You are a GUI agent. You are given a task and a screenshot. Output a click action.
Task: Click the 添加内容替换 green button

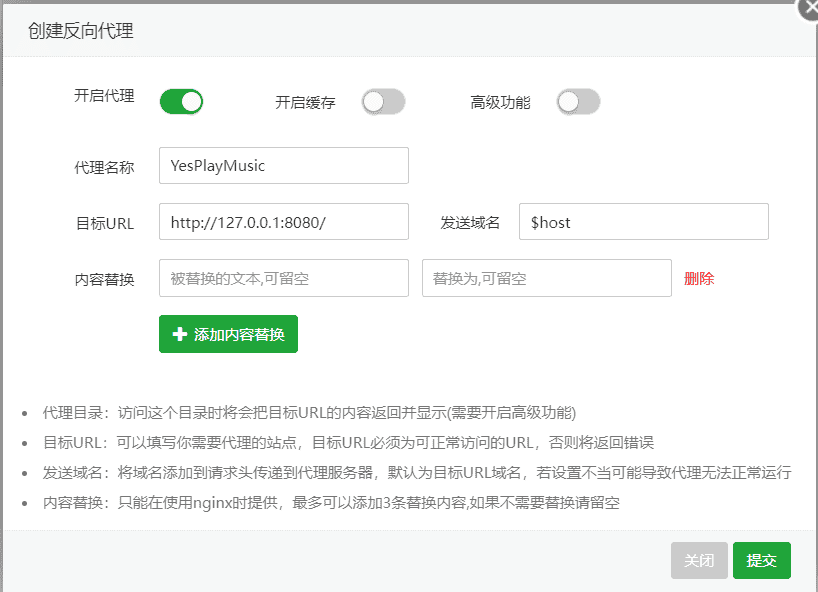[x=227, y=334]
